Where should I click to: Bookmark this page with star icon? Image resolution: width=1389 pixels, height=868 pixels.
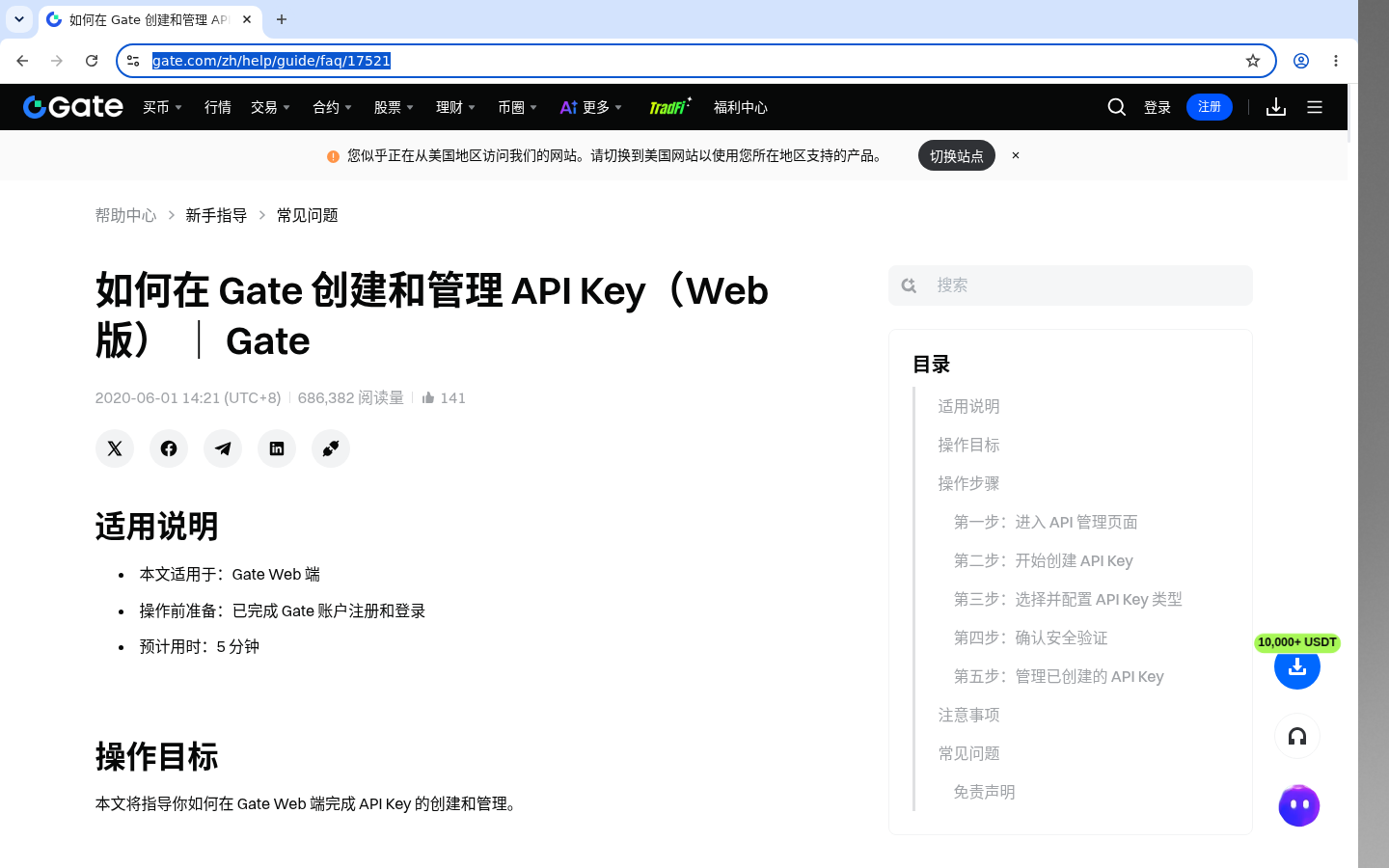pos(1253,61)
